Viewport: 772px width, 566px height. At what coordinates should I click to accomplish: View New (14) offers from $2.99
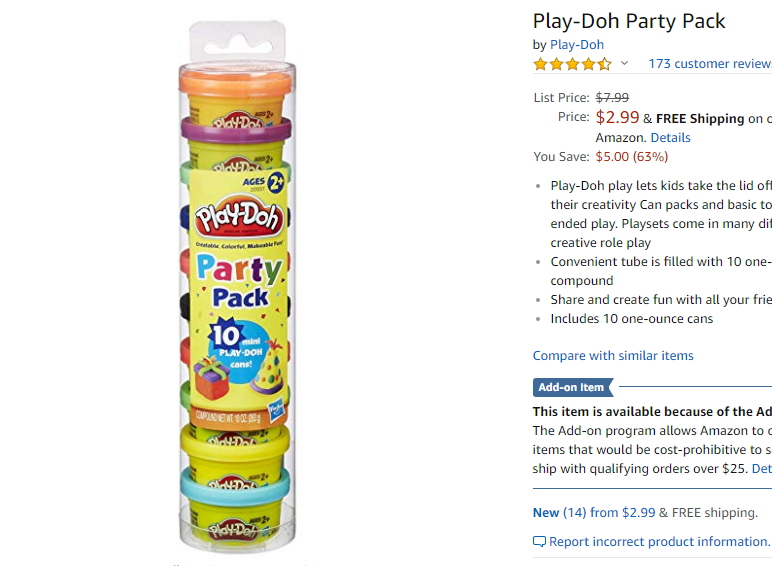pyautogui.click(x=594, y=513)
